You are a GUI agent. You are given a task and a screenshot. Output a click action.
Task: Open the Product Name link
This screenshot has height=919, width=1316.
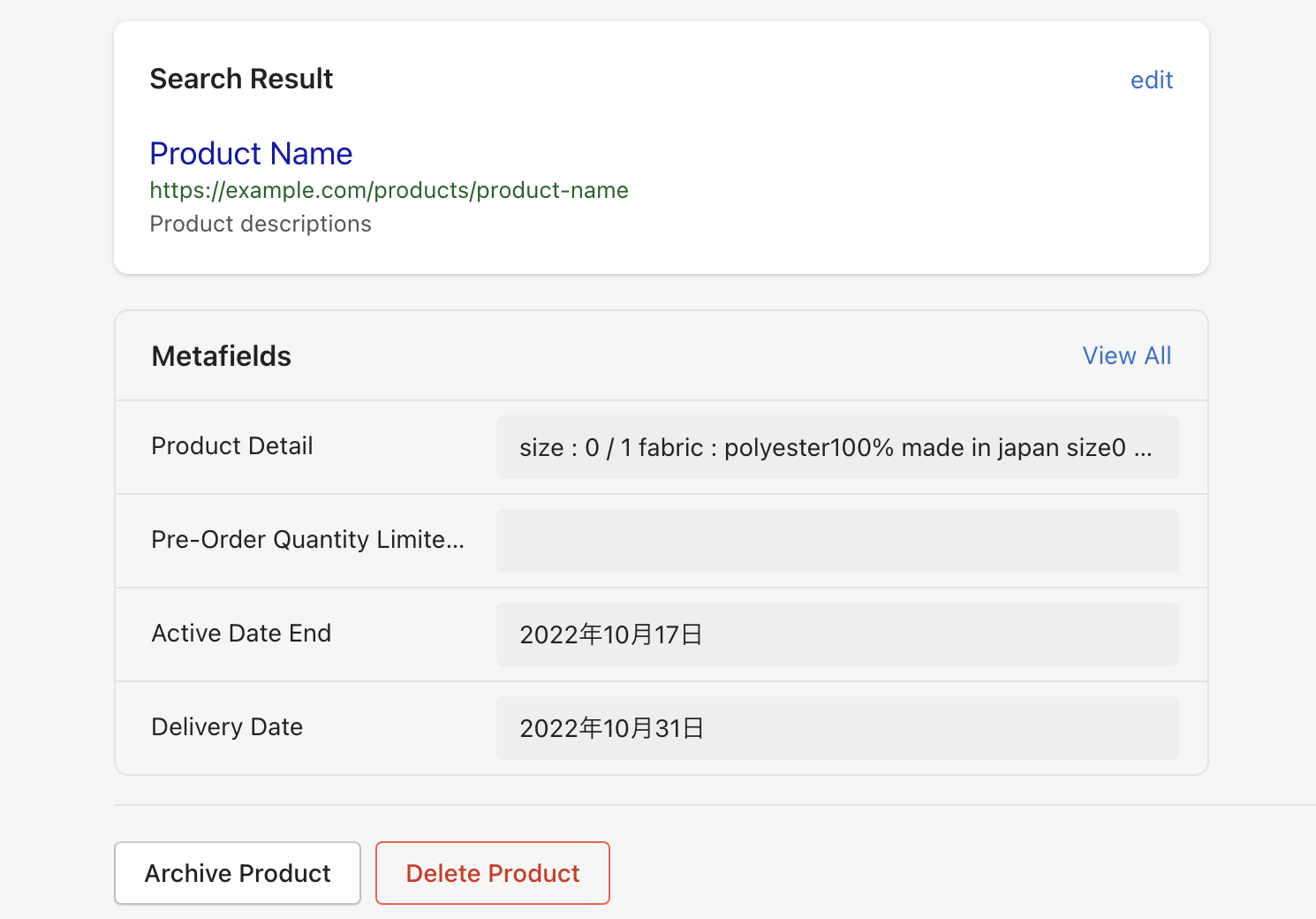tap(251, 153)
